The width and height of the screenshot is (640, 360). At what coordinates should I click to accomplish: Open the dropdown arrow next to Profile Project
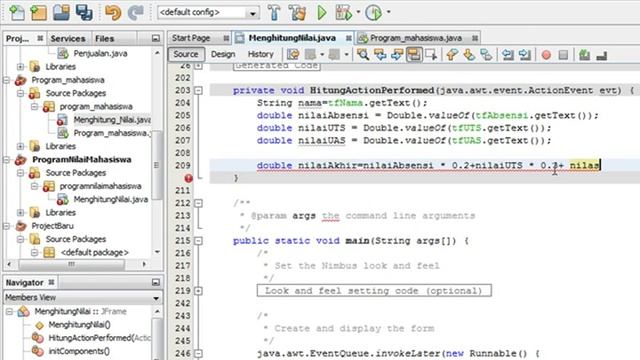[x=388, y=12]
